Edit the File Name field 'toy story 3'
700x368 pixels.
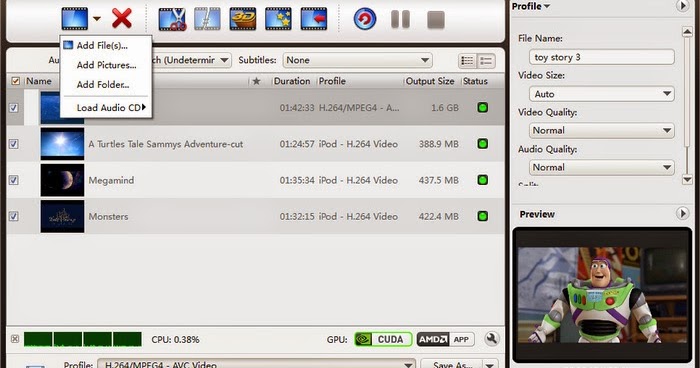(602, 57)
